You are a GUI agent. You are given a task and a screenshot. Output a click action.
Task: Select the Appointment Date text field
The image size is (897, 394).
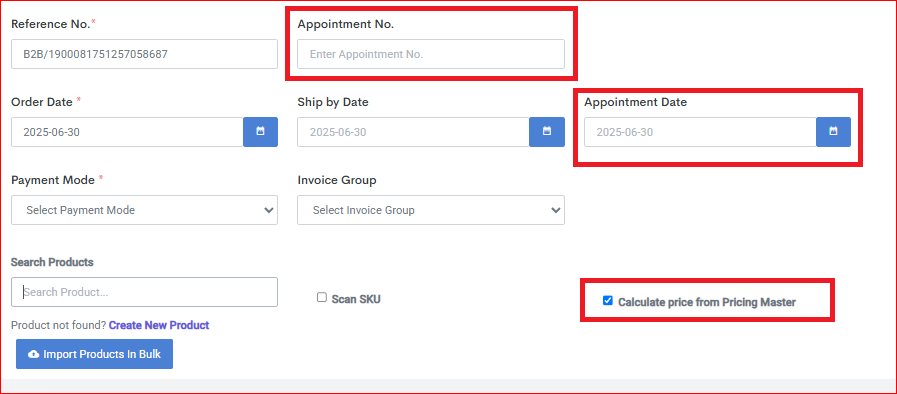[x=700, y=132]
